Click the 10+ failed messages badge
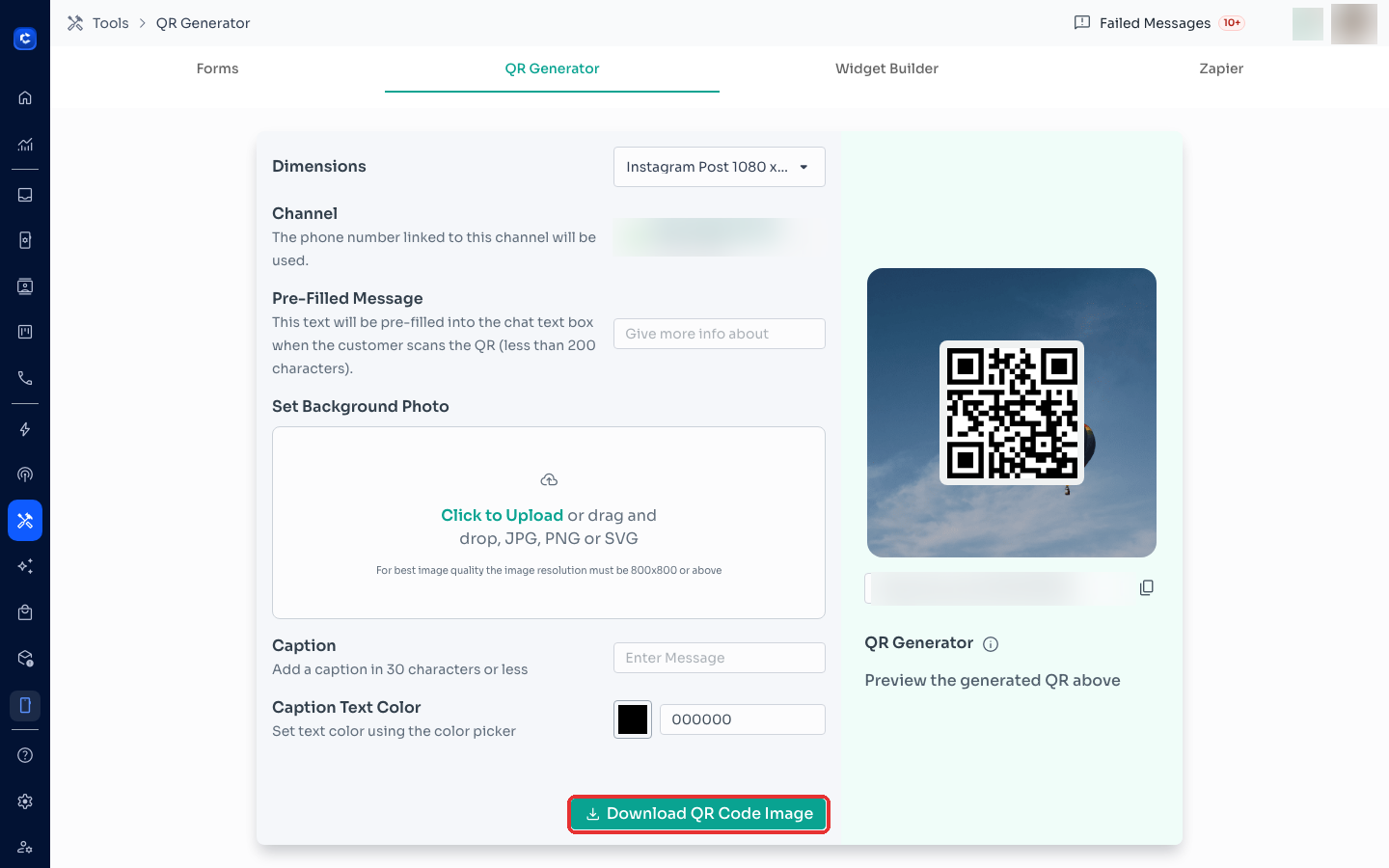Viewport: 1389px width, 868px height. click(x=1232, y=23)
